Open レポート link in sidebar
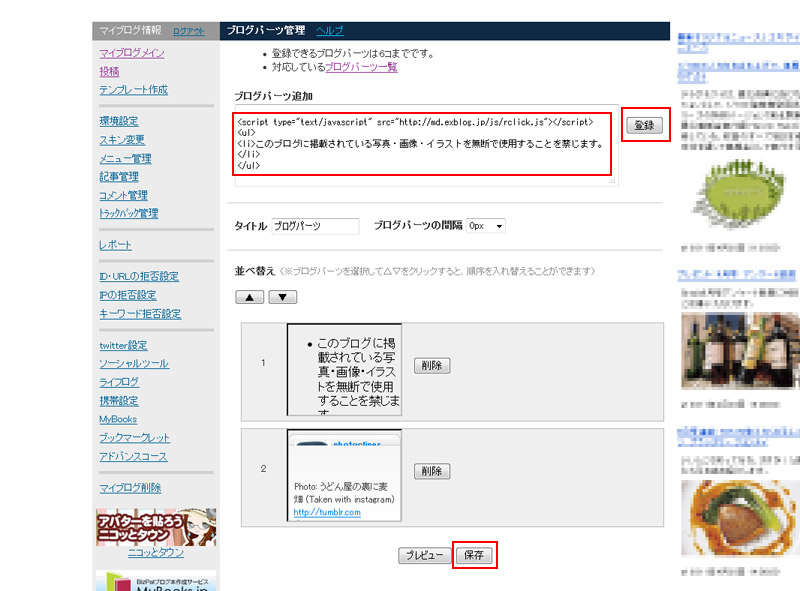Image resolution: width=800 pixels, height=591 pixels. (x=115, y=244)
